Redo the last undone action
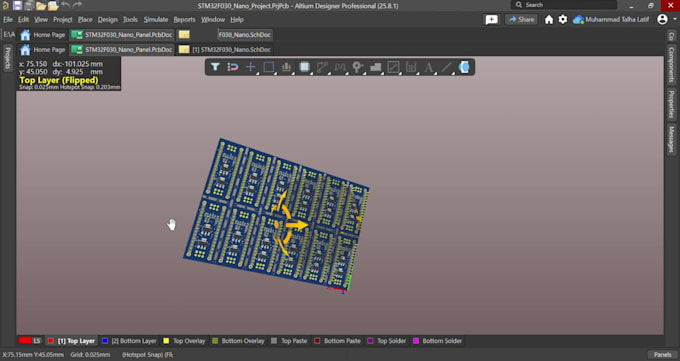This screenshot has height=361, width=680. click(77, 5)
